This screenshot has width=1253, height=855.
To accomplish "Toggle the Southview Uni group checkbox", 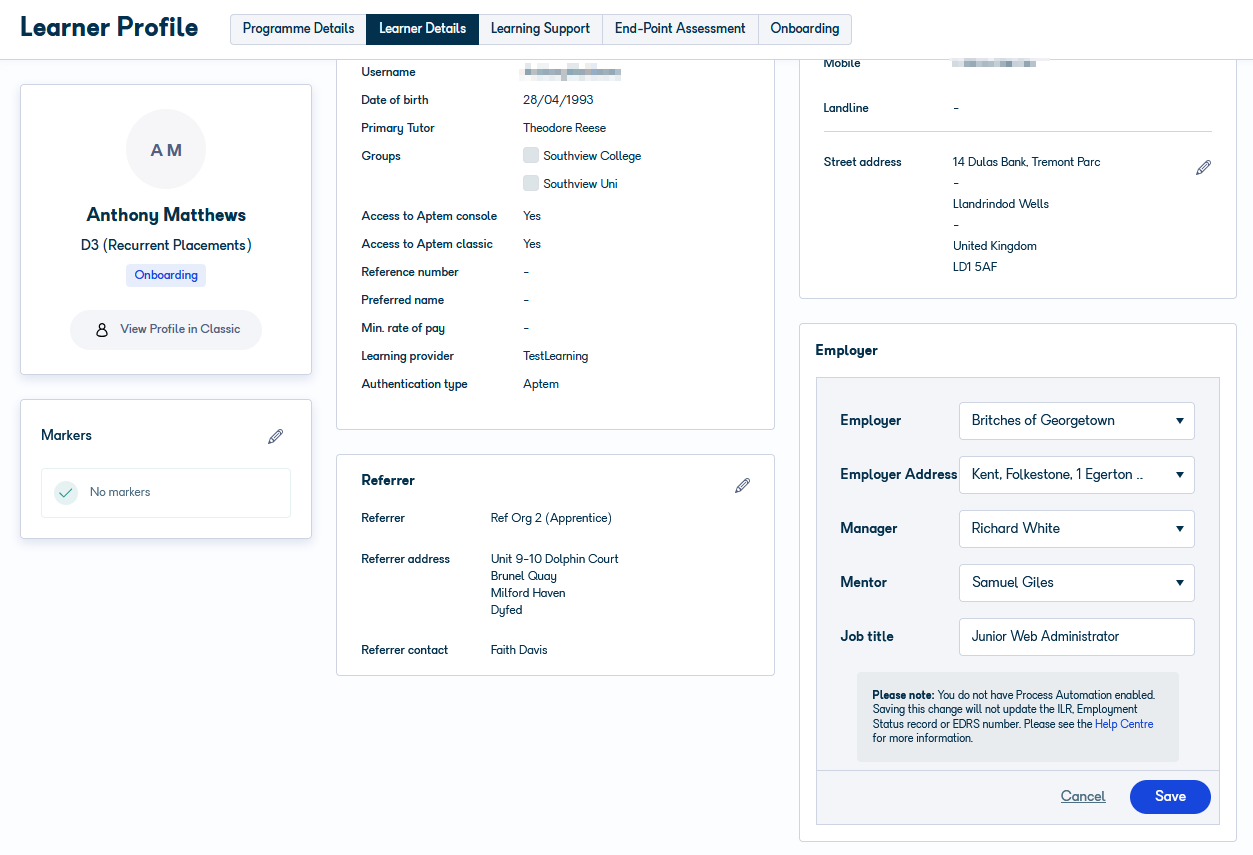I will (x=530, y=182).
